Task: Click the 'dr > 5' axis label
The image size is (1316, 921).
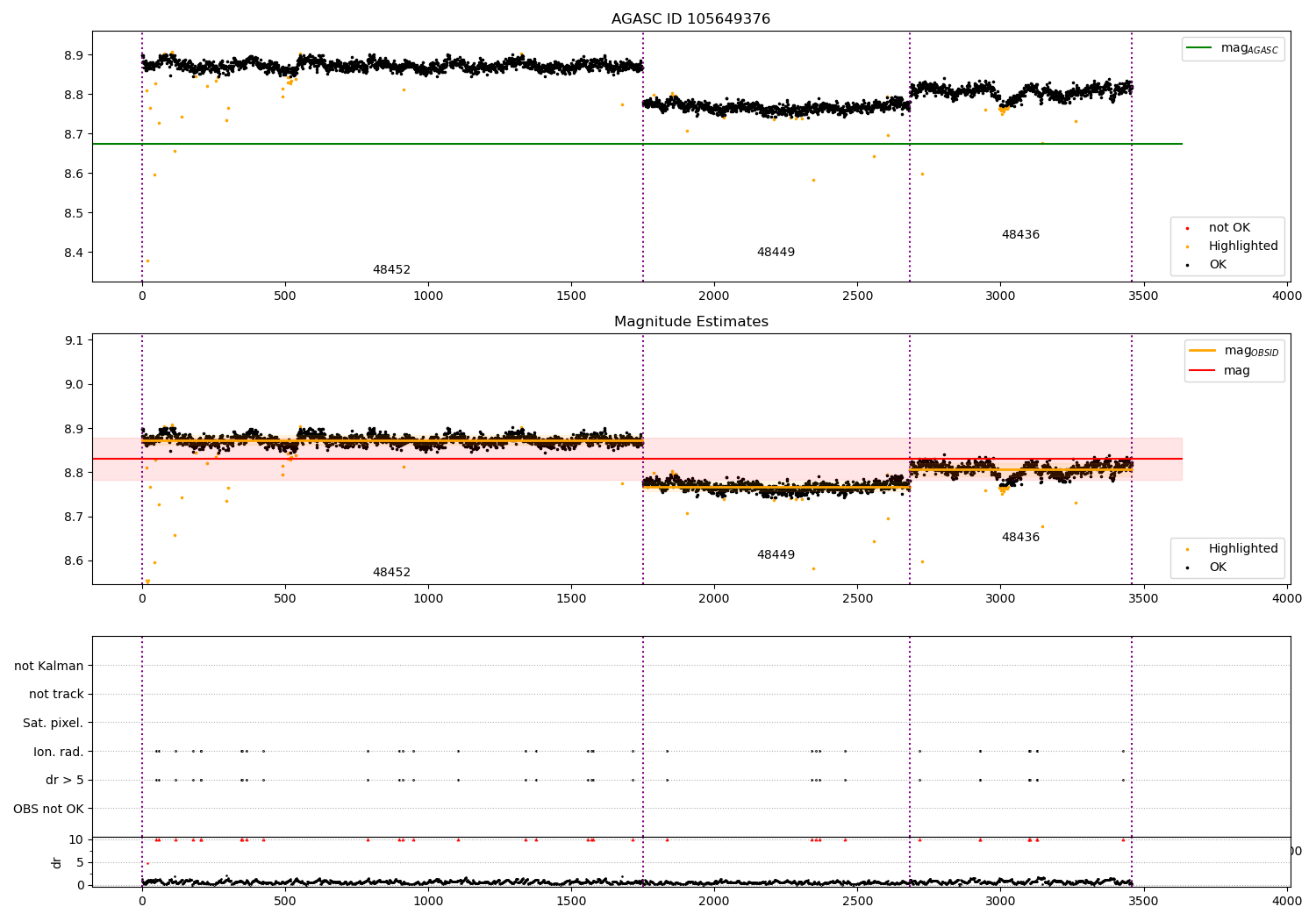Action: (x=65, y=780)
